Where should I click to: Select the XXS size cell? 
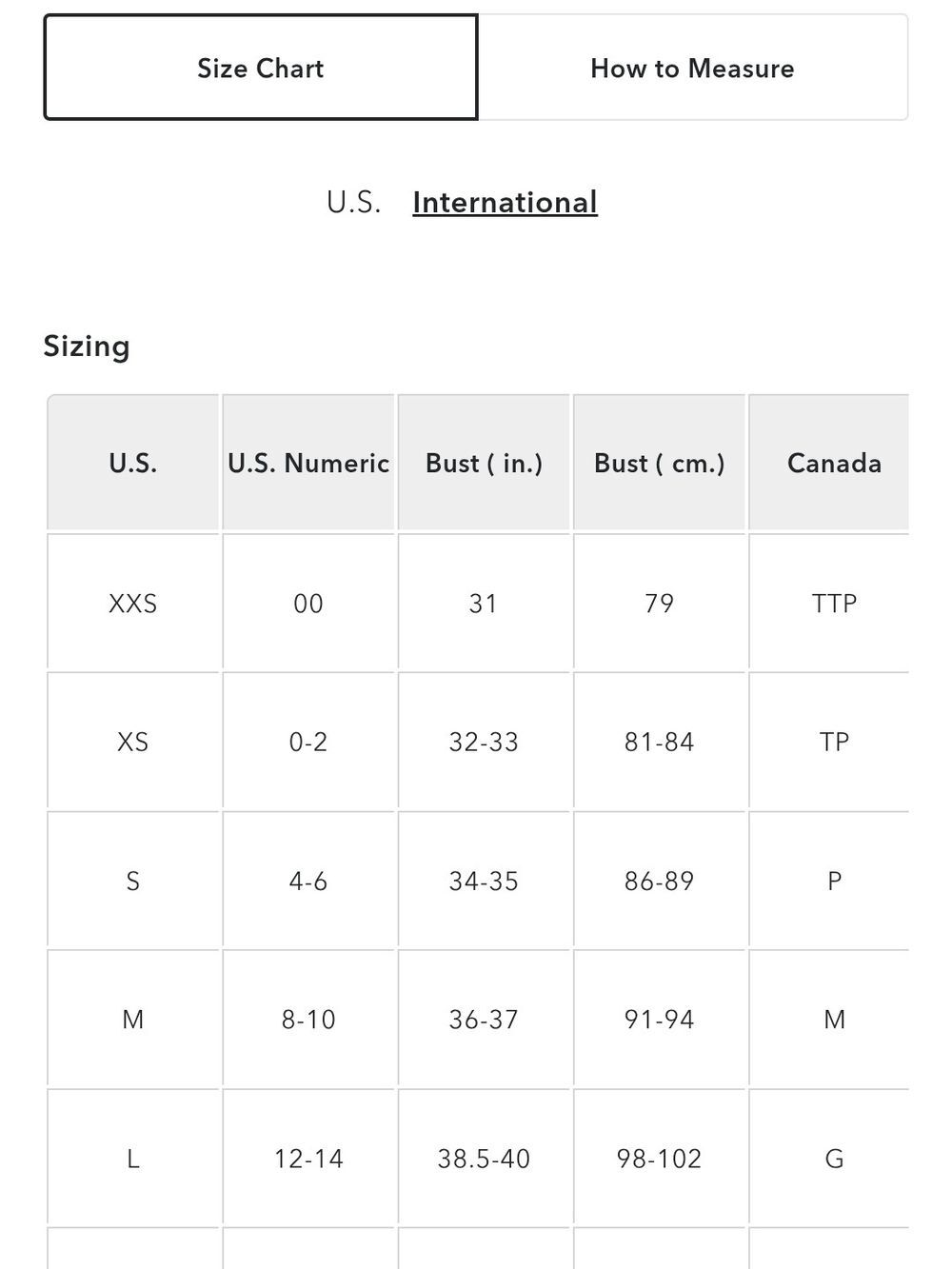pyautogui.click(x=133, y=603)
